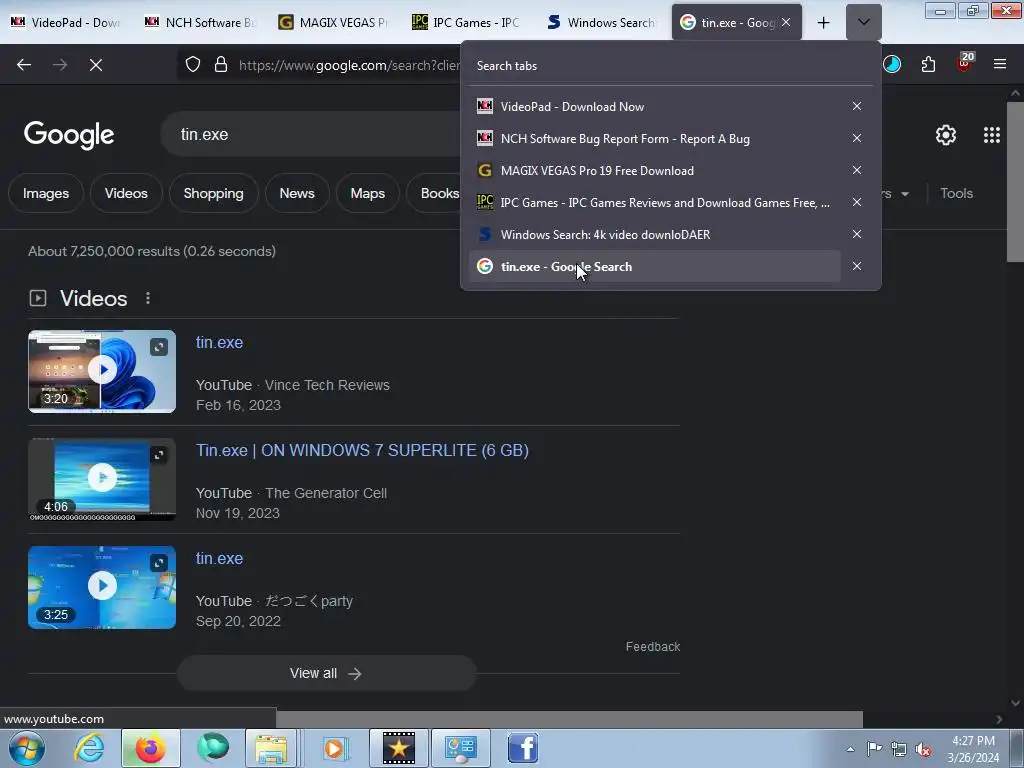Click View all videos button
This screenshot has height=768, width=1024.
pyautogui.click(x=327, y=673)
